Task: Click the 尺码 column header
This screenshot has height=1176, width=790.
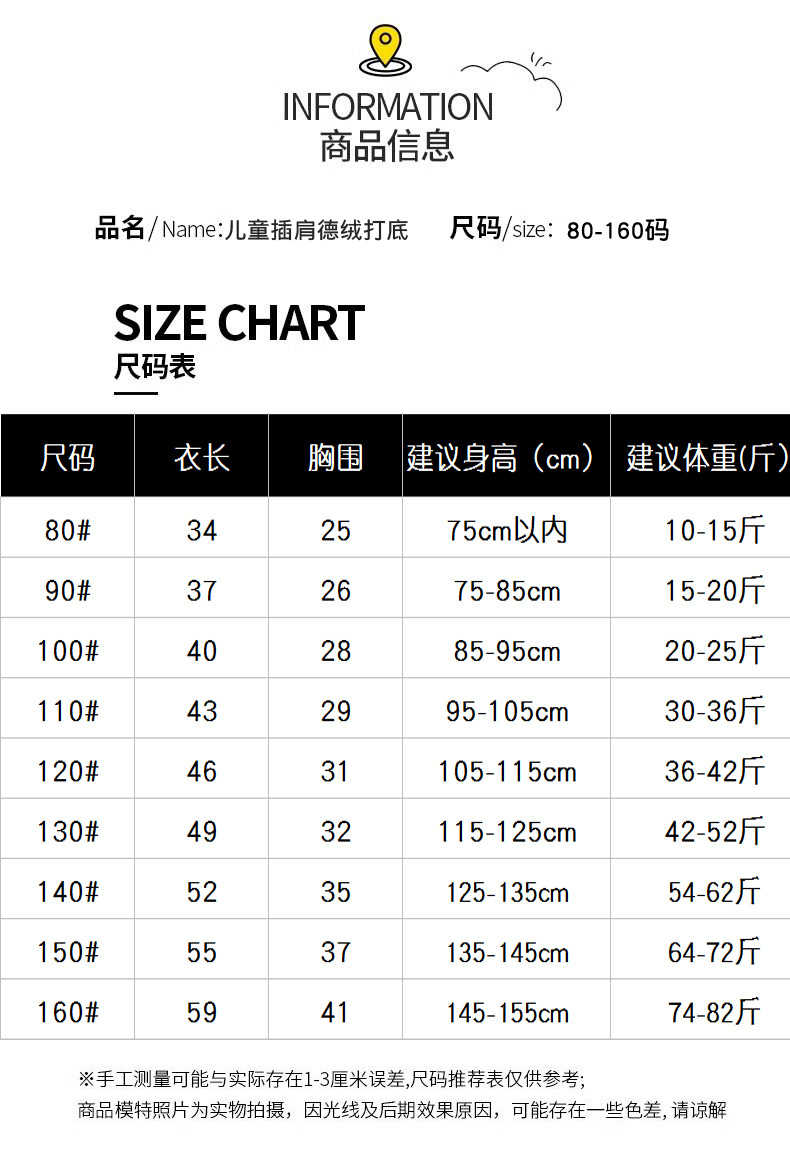Action: point(67,458)
